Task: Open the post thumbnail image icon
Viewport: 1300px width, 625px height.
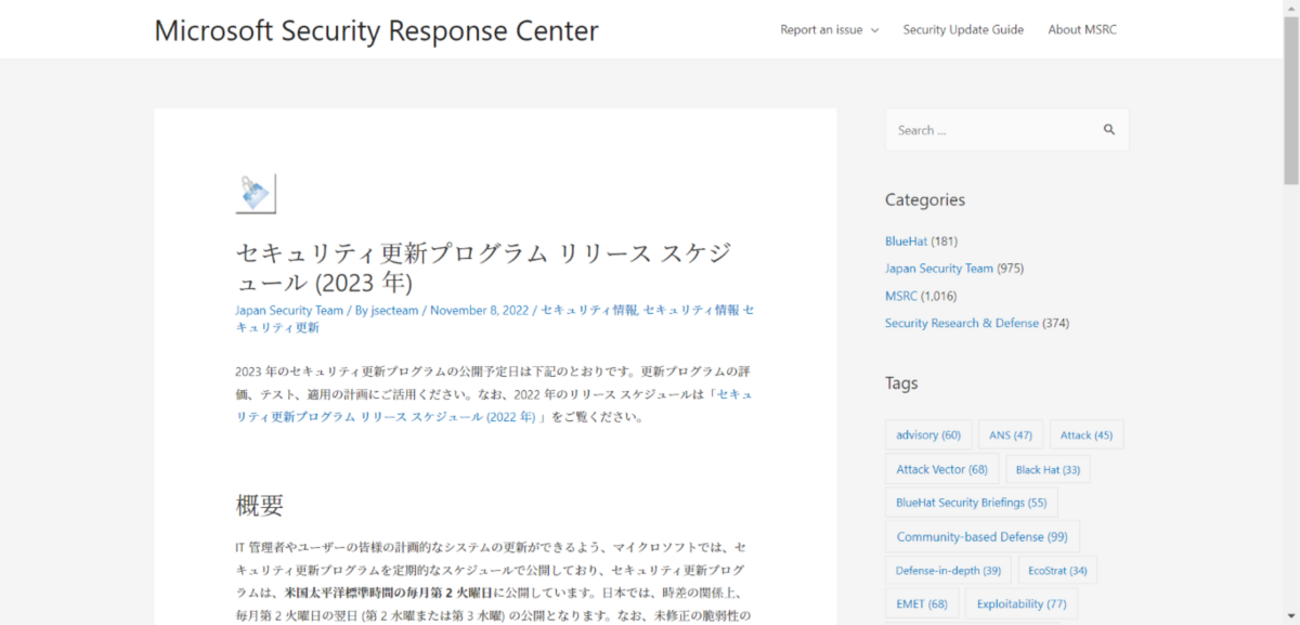Action: click(x=256, y=193)
